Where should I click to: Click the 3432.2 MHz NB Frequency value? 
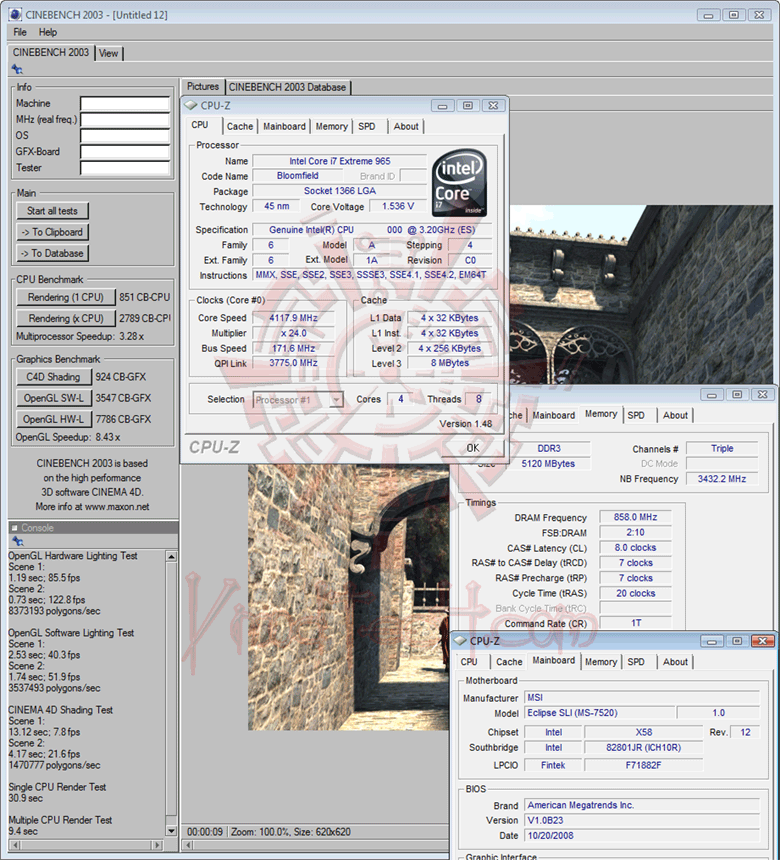tap(722, 479)
